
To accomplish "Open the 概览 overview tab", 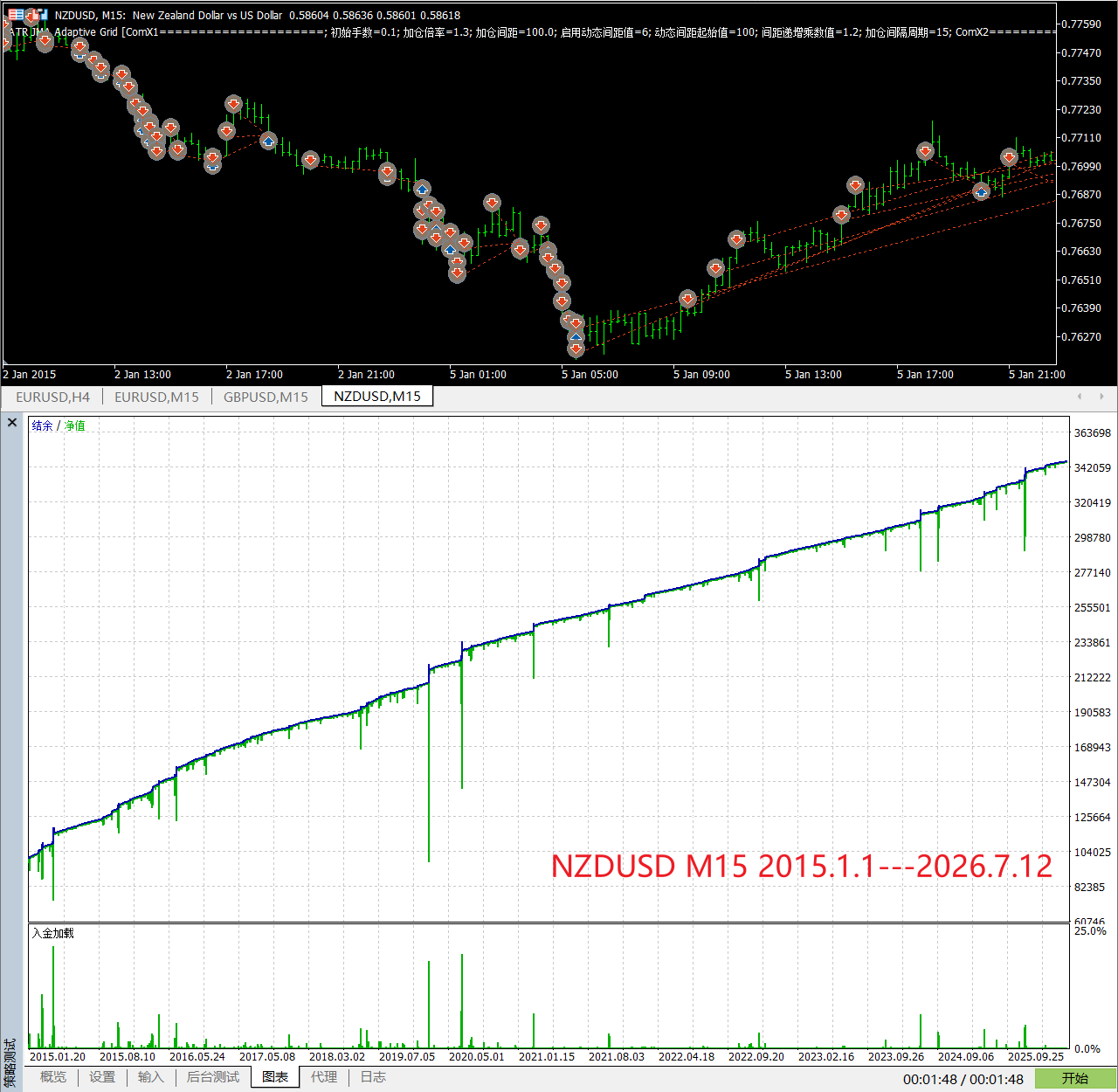I will [53, 1077].
